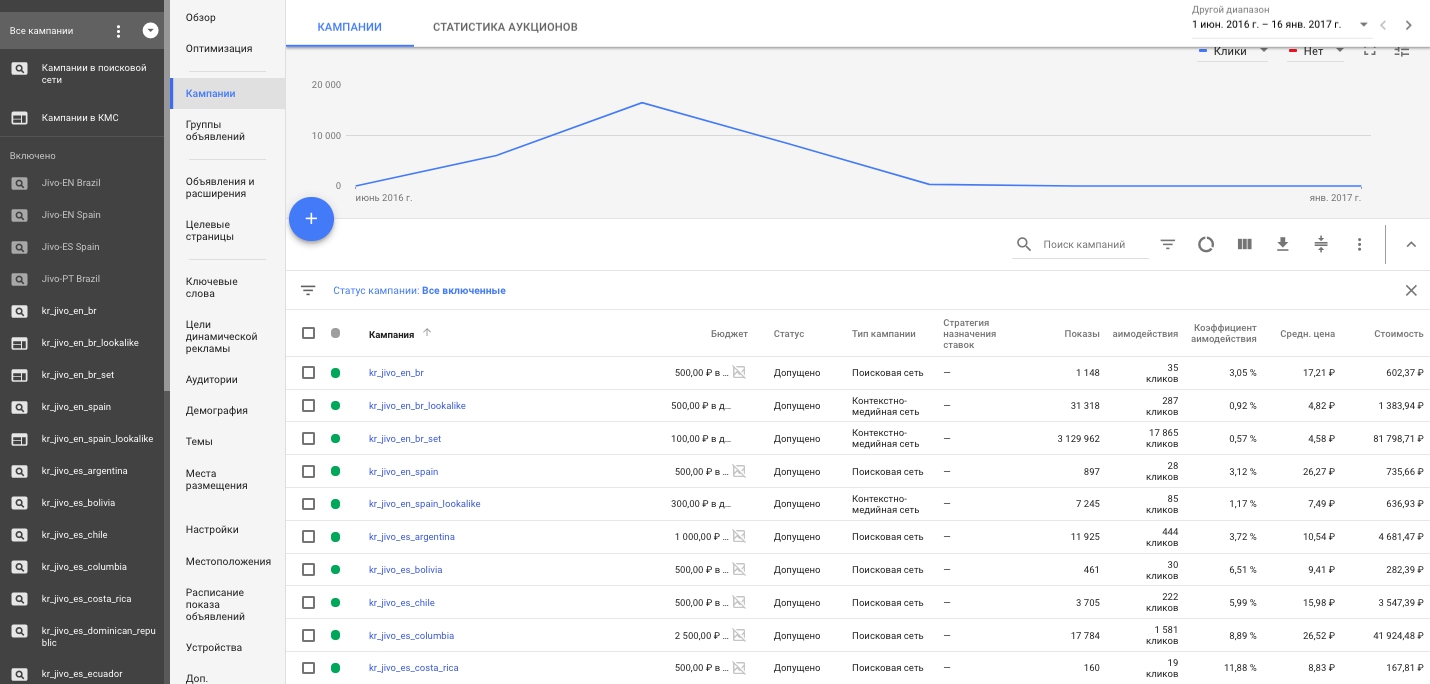The width and height of the screenshot is (1430, 684).
Task: Click the compress table rows icon
Action: (x=1320, y=244)
